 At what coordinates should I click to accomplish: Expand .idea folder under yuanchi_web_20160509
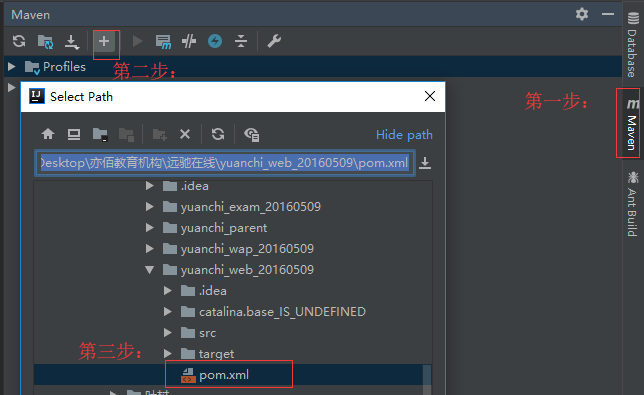168,291
